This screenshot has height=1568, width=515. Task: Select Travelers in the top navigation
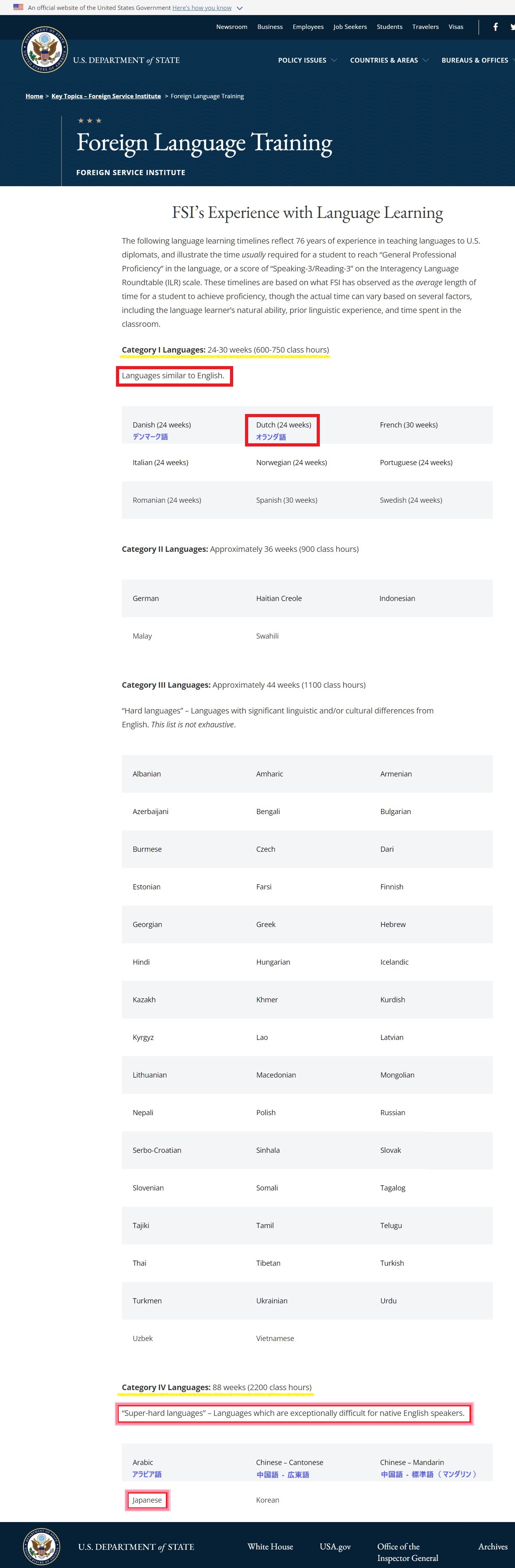pyautogui.click(x=426, y=27)
